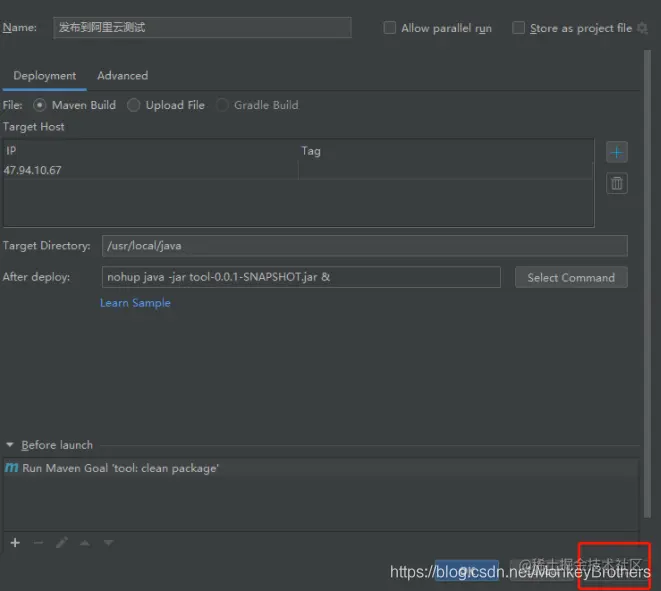Switch to the Deployment tab
661x591 pixels.
pyautogui.click(x=45, y=76)
